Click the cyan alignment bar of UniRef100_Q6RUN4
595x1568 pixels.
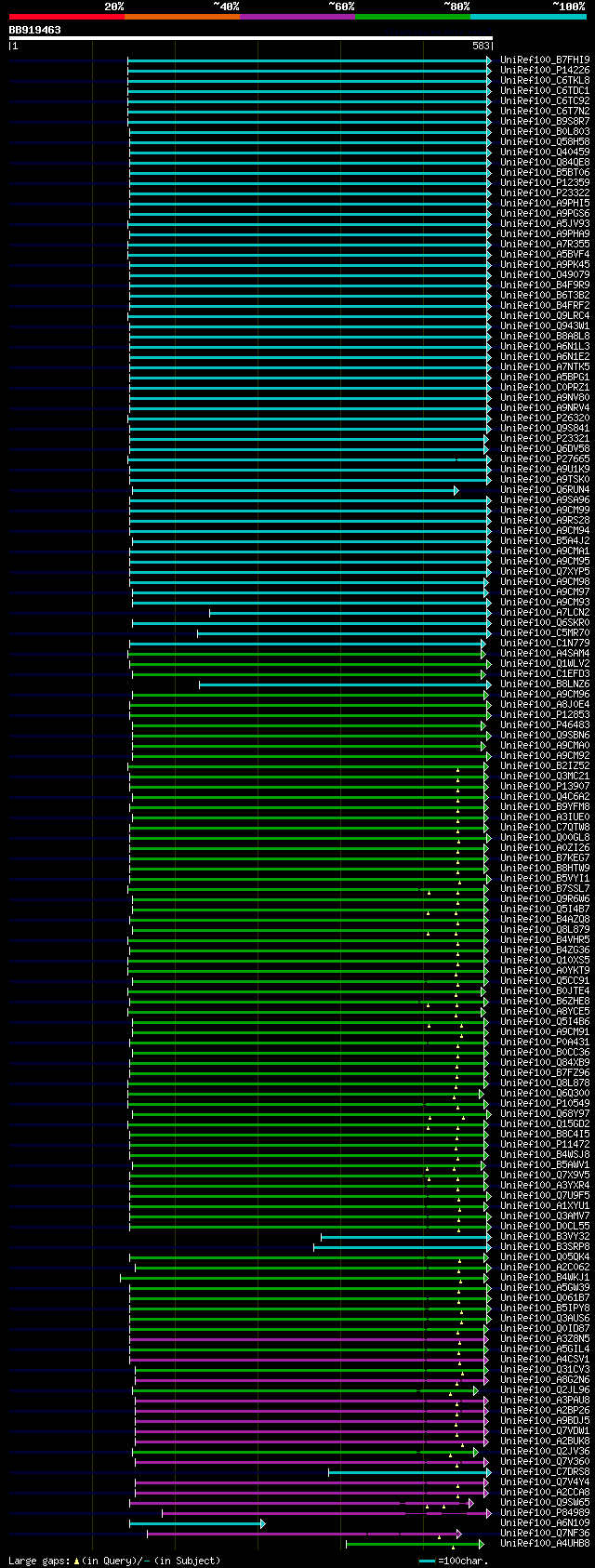pyautogui.click(x=295, y=489)
